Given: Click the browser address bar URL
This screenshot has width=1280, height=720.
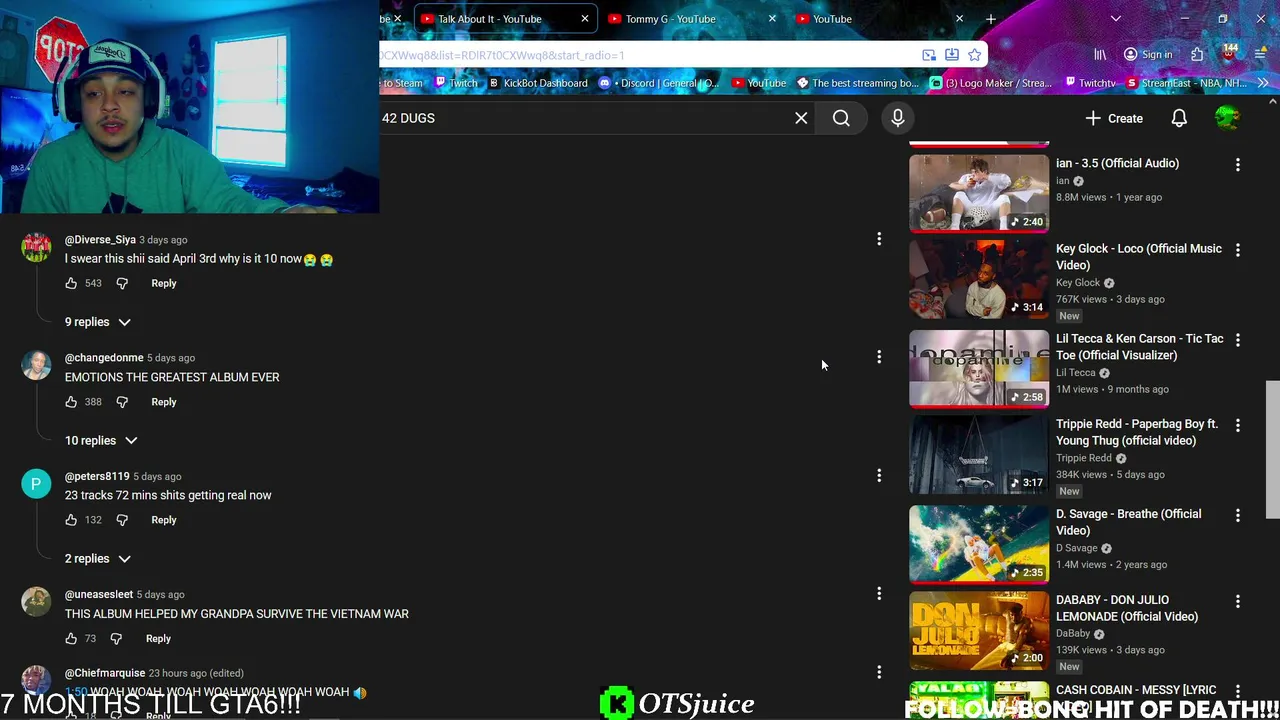Looking at the screenshot, I should 502,55.
